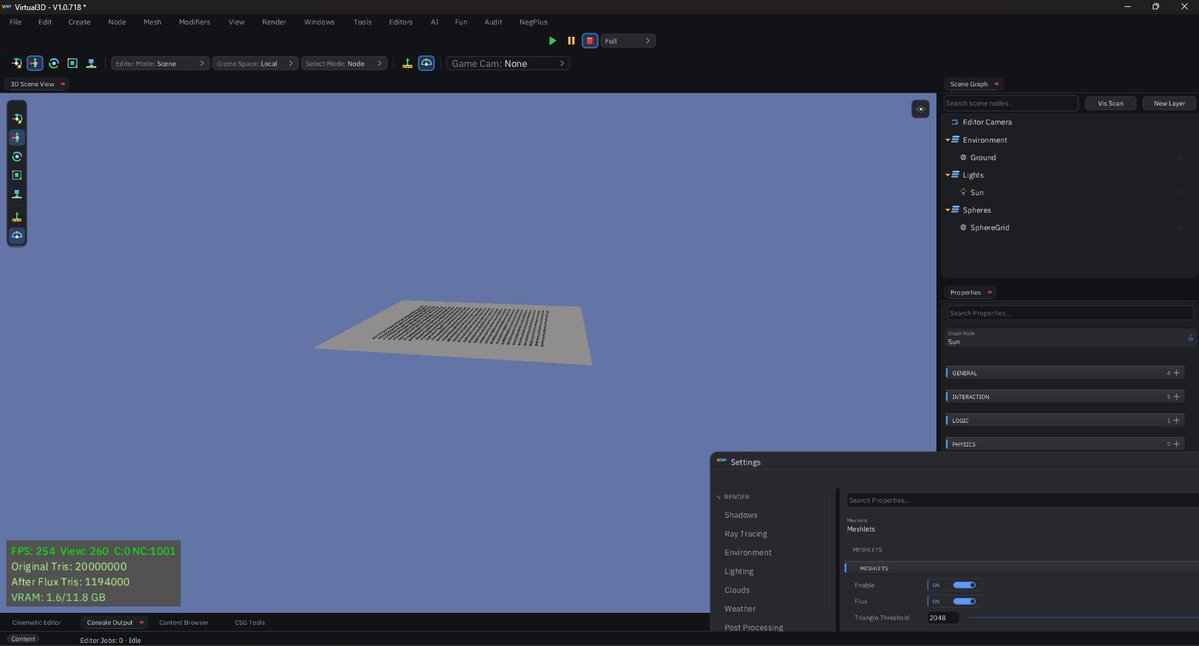The height and width of the screenshot is (646, 1199).
Task: Click the gauge icon in viewport side toolbar
Action: tap(17, 235)
